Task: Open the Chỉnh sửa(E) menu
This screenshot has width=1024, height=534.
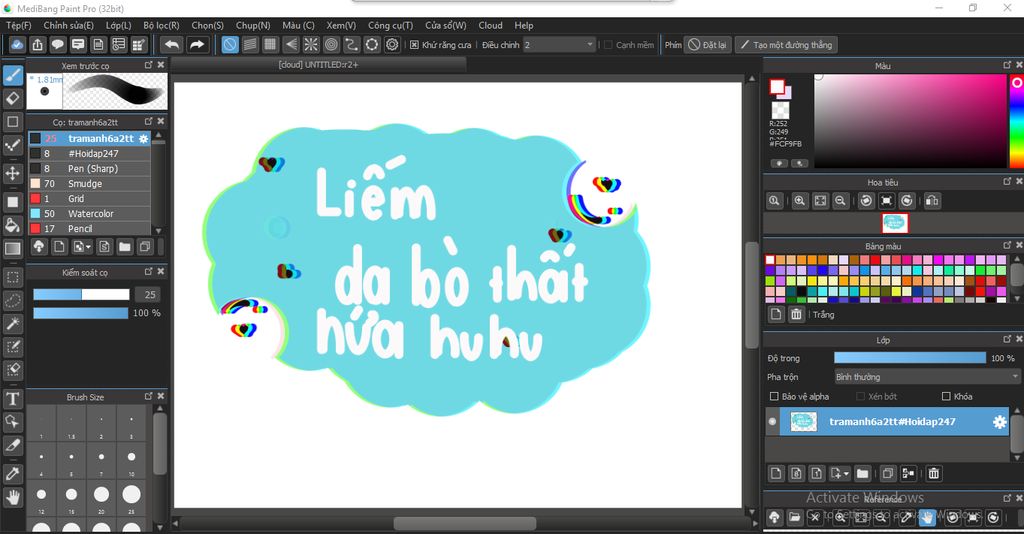Action: (69, 25)
